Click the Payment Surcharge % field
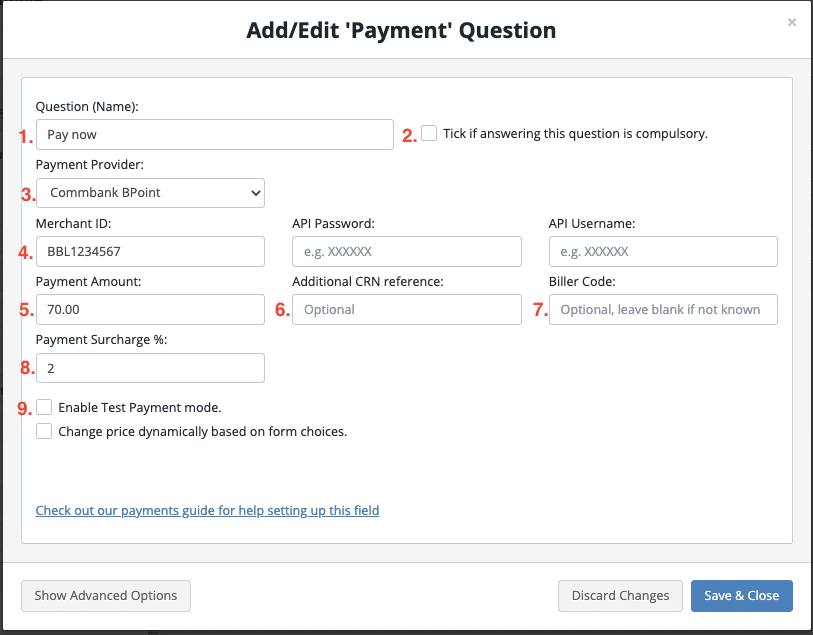Screen dimensions: 813x635 tap(150, 368)
